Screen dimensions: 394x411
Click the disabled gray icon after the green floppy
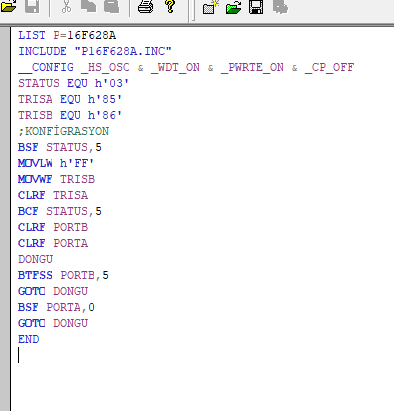click(x=280, y=7)
